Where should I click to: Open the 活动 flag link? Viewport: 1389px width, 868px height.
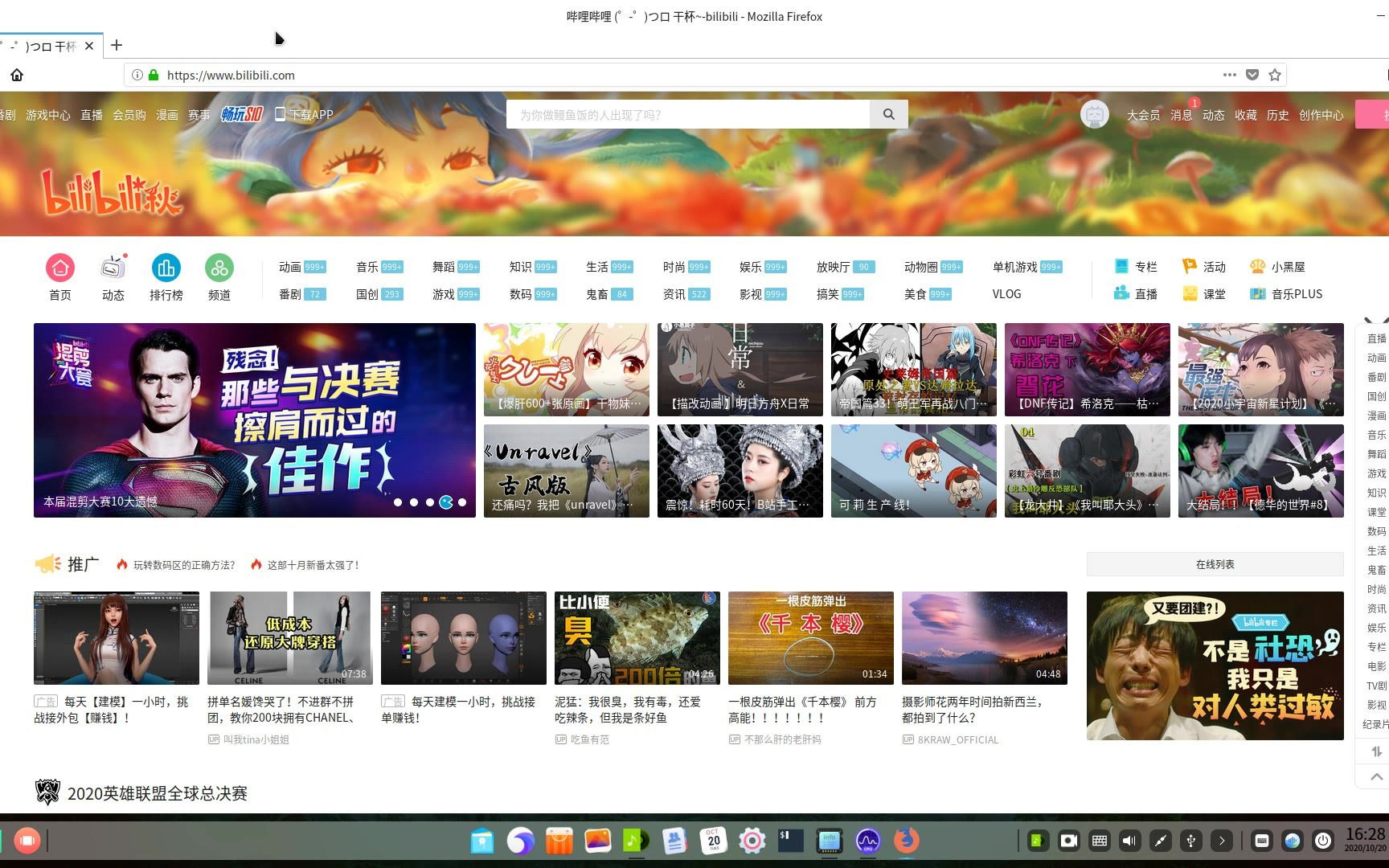click(x=1204, y=266)
